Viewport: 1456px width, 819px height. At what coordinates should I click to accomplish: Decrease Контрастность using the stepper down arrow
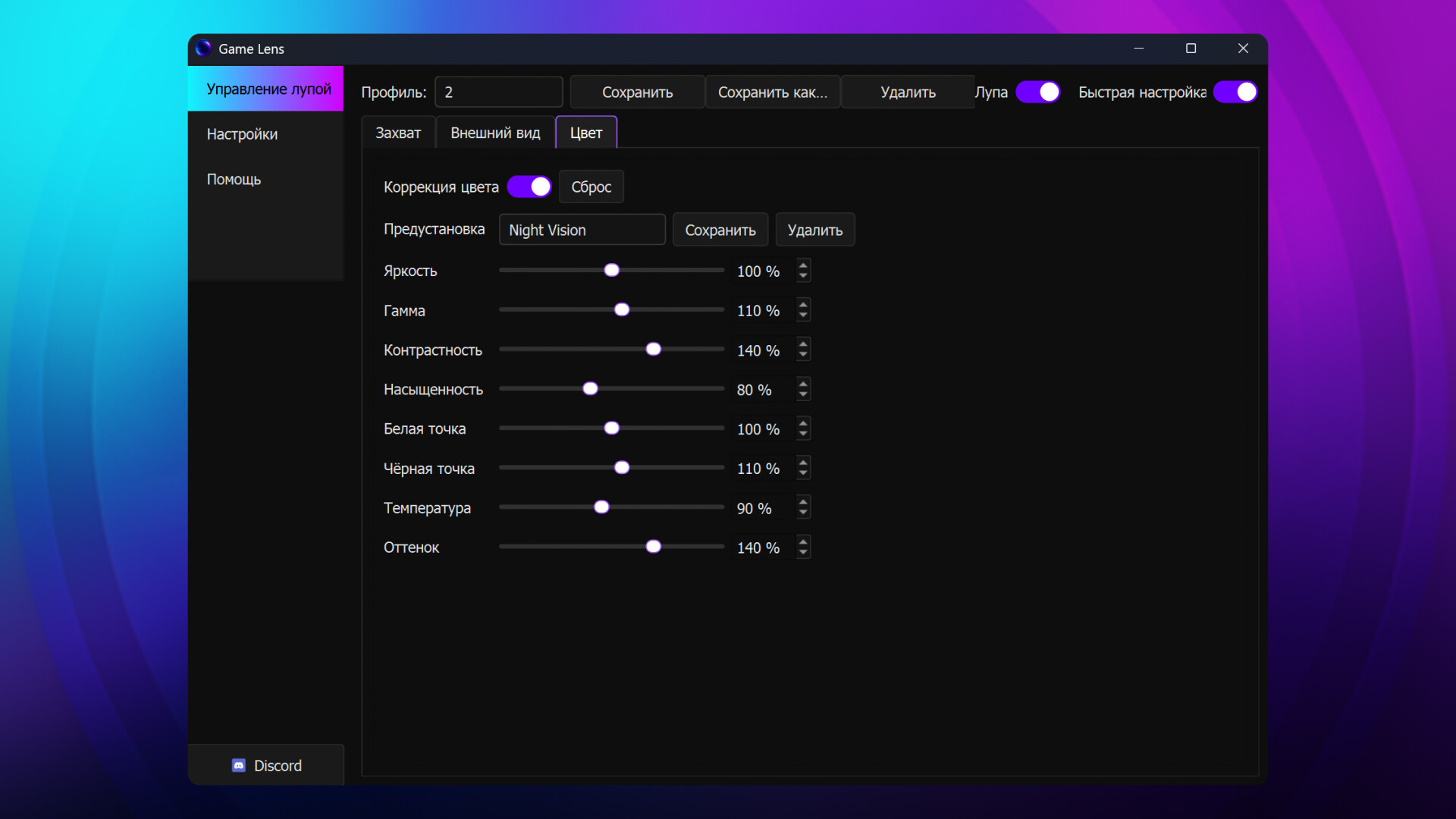pyautogui.click(x=803, y=354)
